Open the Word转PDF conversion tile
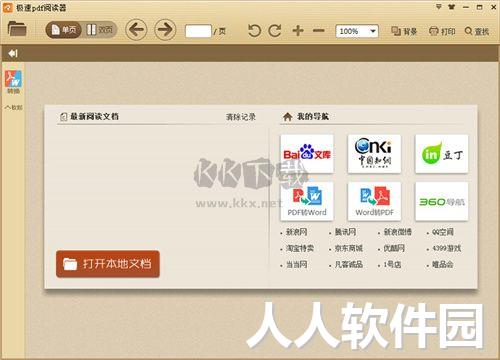 pos(374,201)
